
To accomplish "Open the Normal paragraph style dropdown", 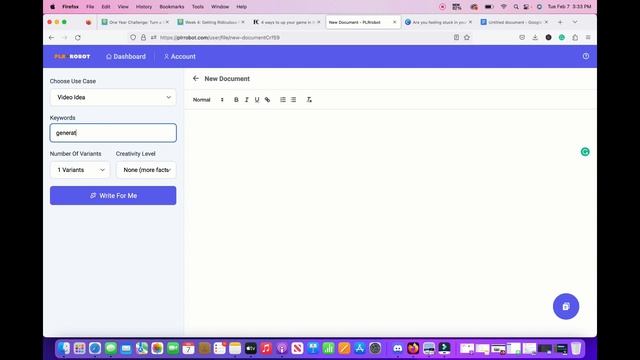I will click(x=208, y=100).
